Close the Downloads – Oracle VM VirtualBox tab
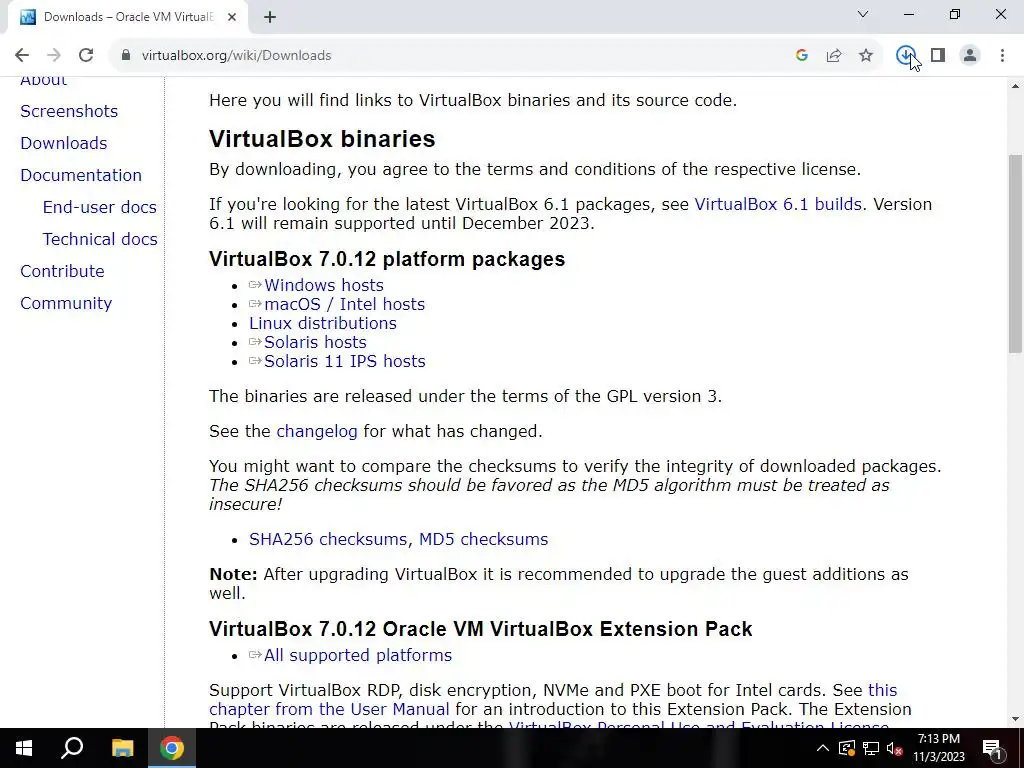1024x768 pixels. [232, 17]
